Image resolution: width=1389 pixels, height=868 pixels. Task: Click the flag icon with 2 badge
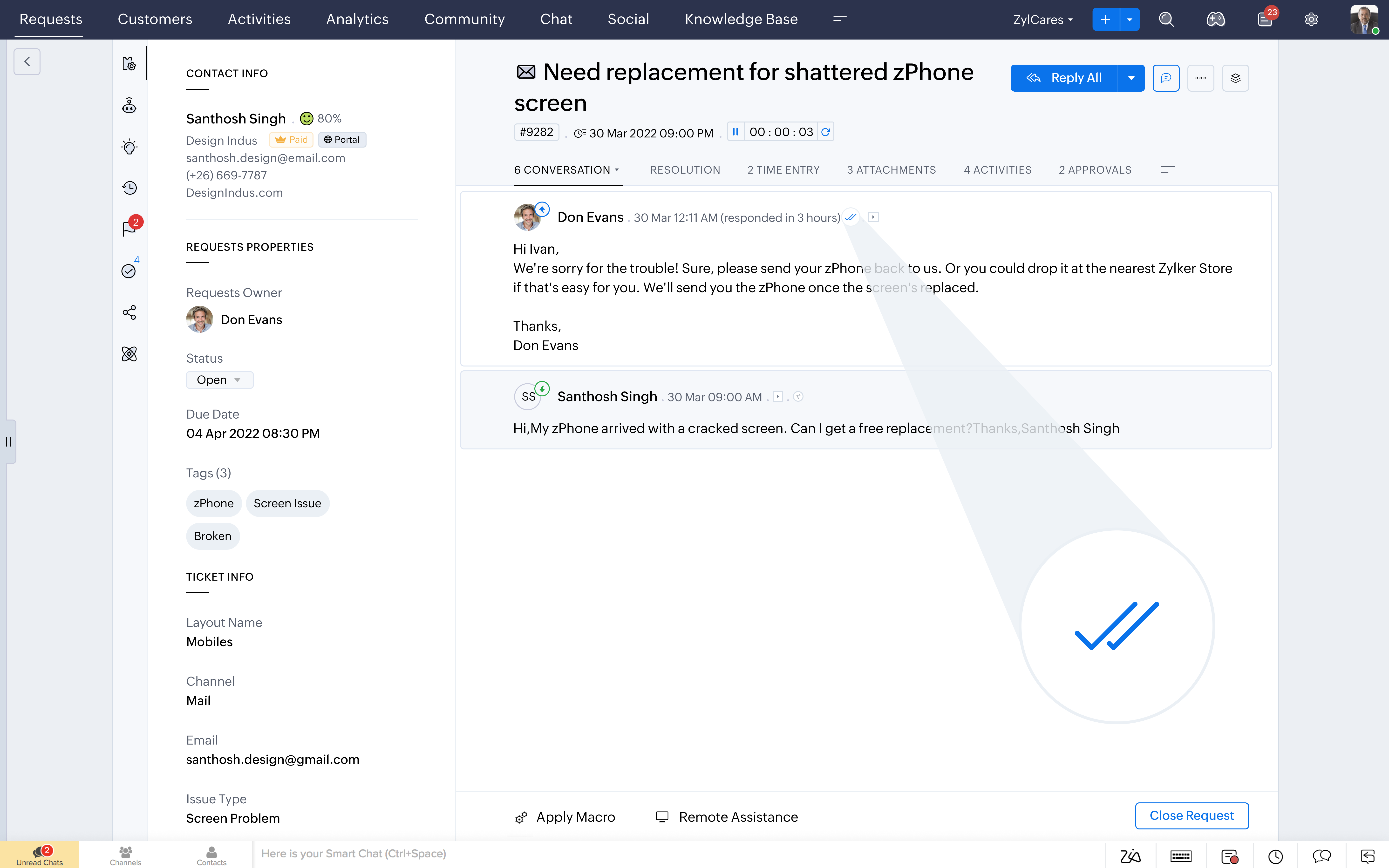(129, 229)
